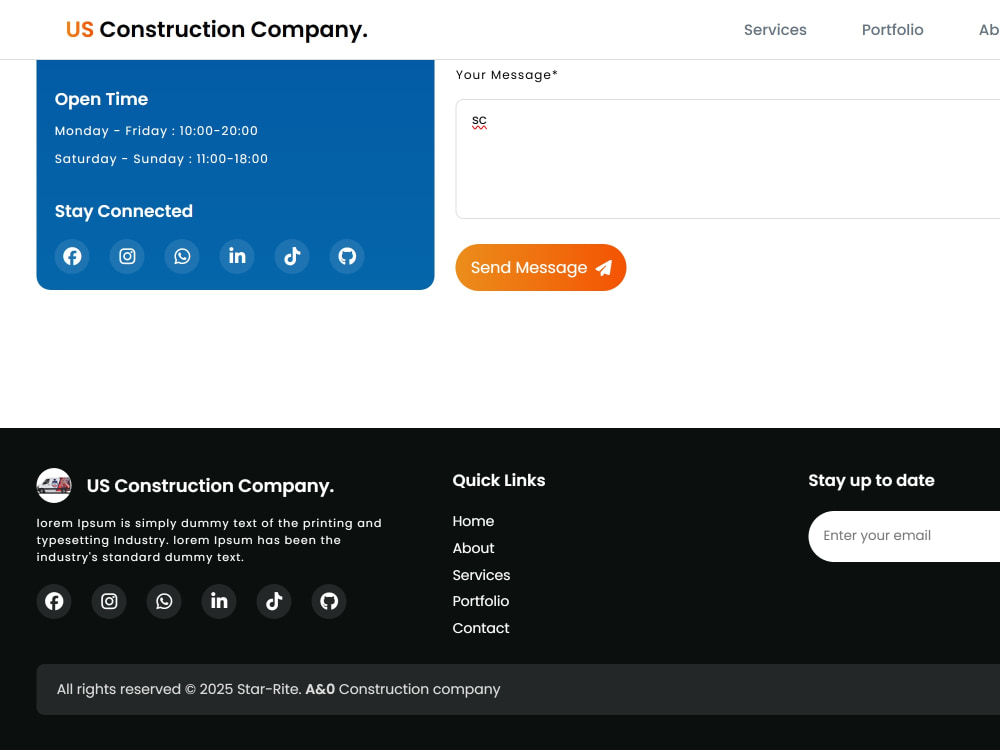Screen dimensions: 1000x750
Task: Open Services in the top navigation
Action: pyautogui.click(x=775, y=30)
